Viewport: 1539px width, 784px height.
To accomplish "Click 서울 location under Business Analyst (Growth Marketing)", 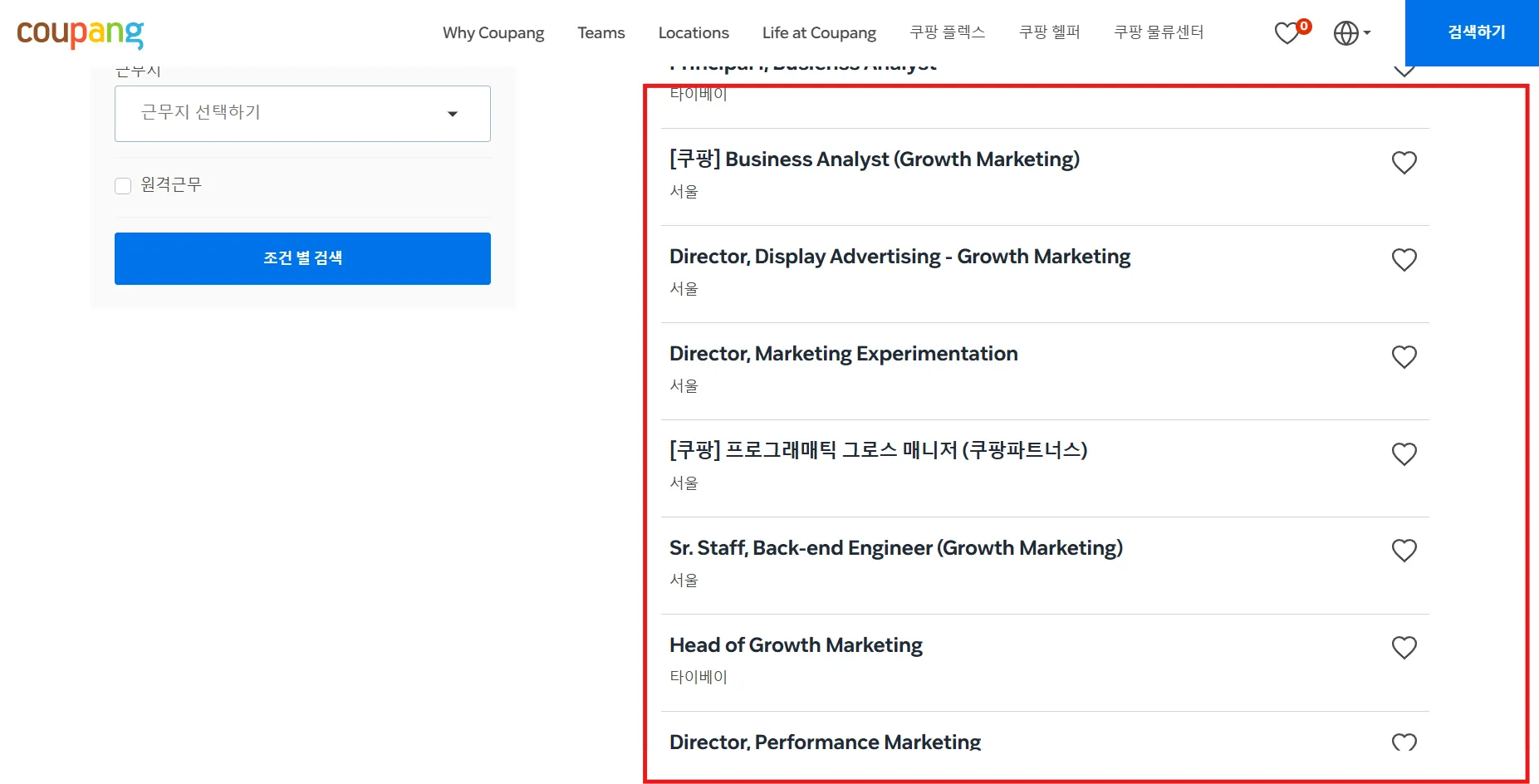I will [x=684, y=191].
